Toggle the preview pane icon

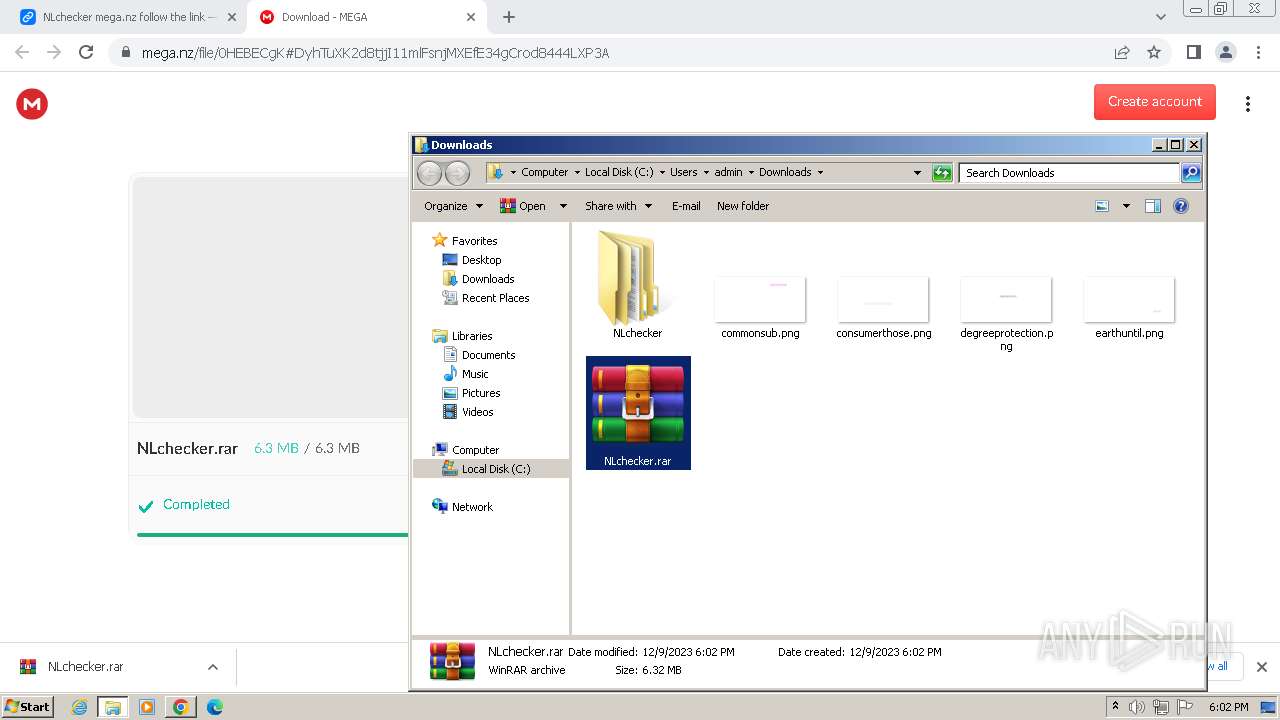pos(1153,206)
